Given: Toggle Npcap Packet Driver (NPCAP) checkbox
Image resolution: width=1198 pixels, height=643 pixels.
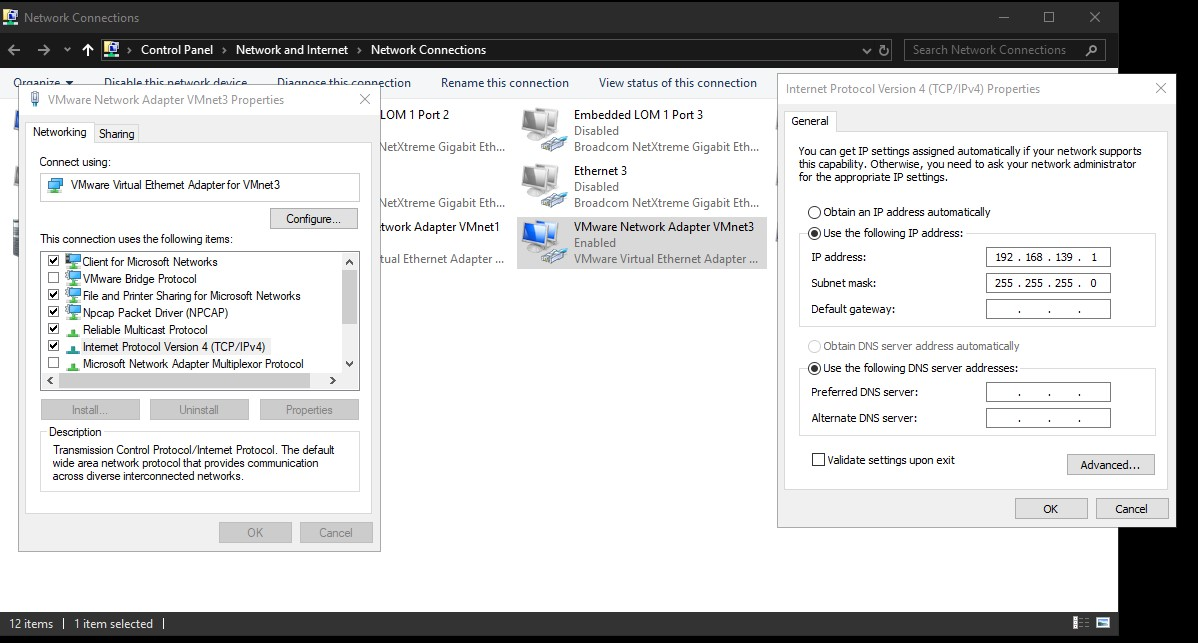Looking at the screenshot, I should [x=53, y=312].
